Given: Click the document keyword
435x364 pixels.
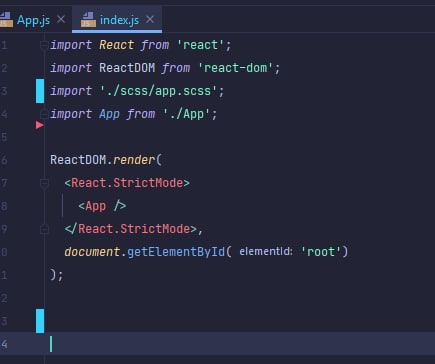Looking at the screenshot, I should pos(92,252).
